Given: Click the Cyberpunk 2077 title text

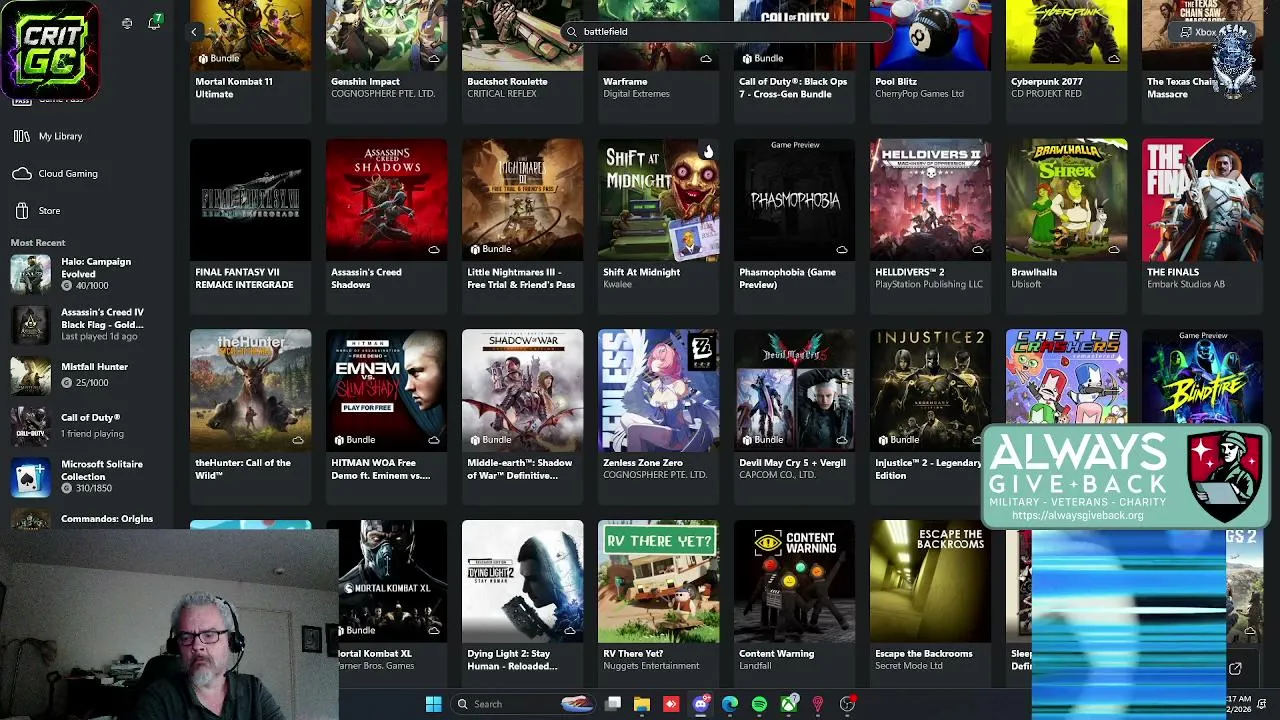Looking at the screenshot, I should point(1047,82).
